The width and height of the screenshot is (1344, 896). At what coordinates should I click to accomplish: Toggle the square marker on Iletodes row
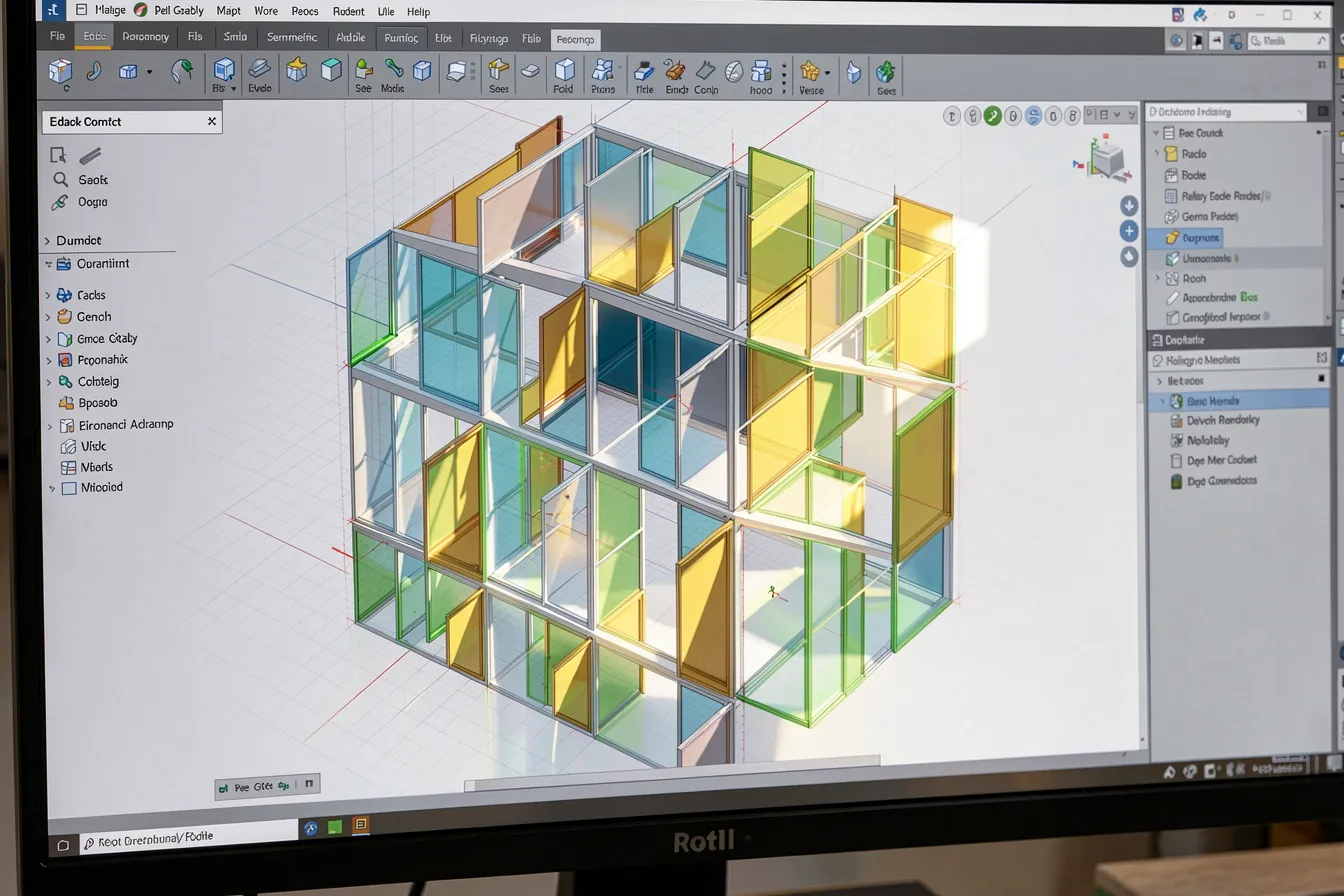pyautogui.click(x=1321, y=379)
